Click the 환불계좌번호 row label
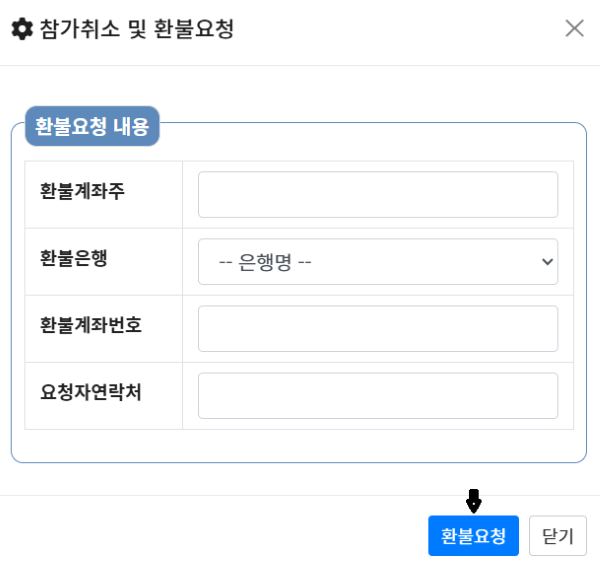This screenshot has height=565, width=600. click(91, 325)
